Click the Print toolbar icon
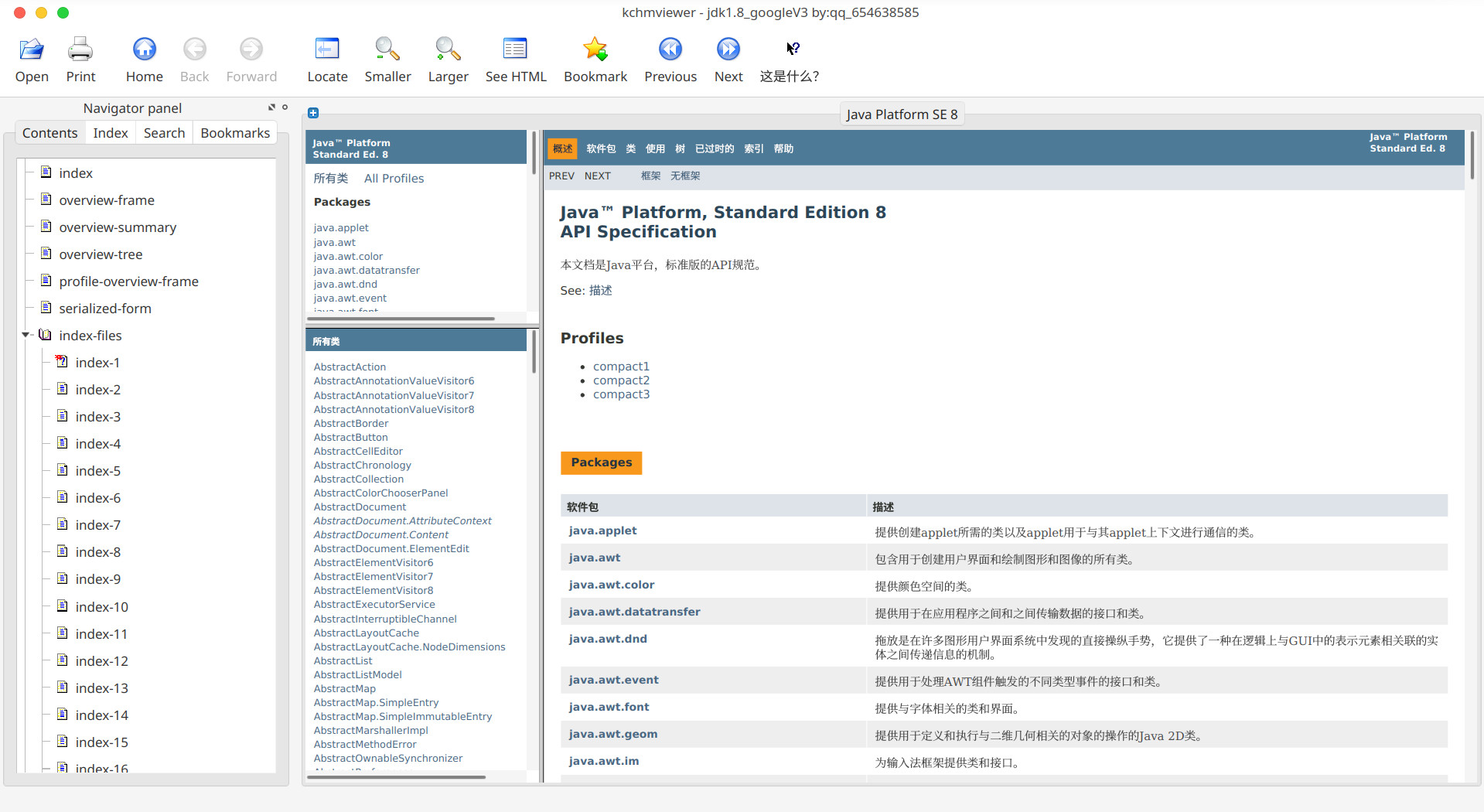 coord(80,49)
